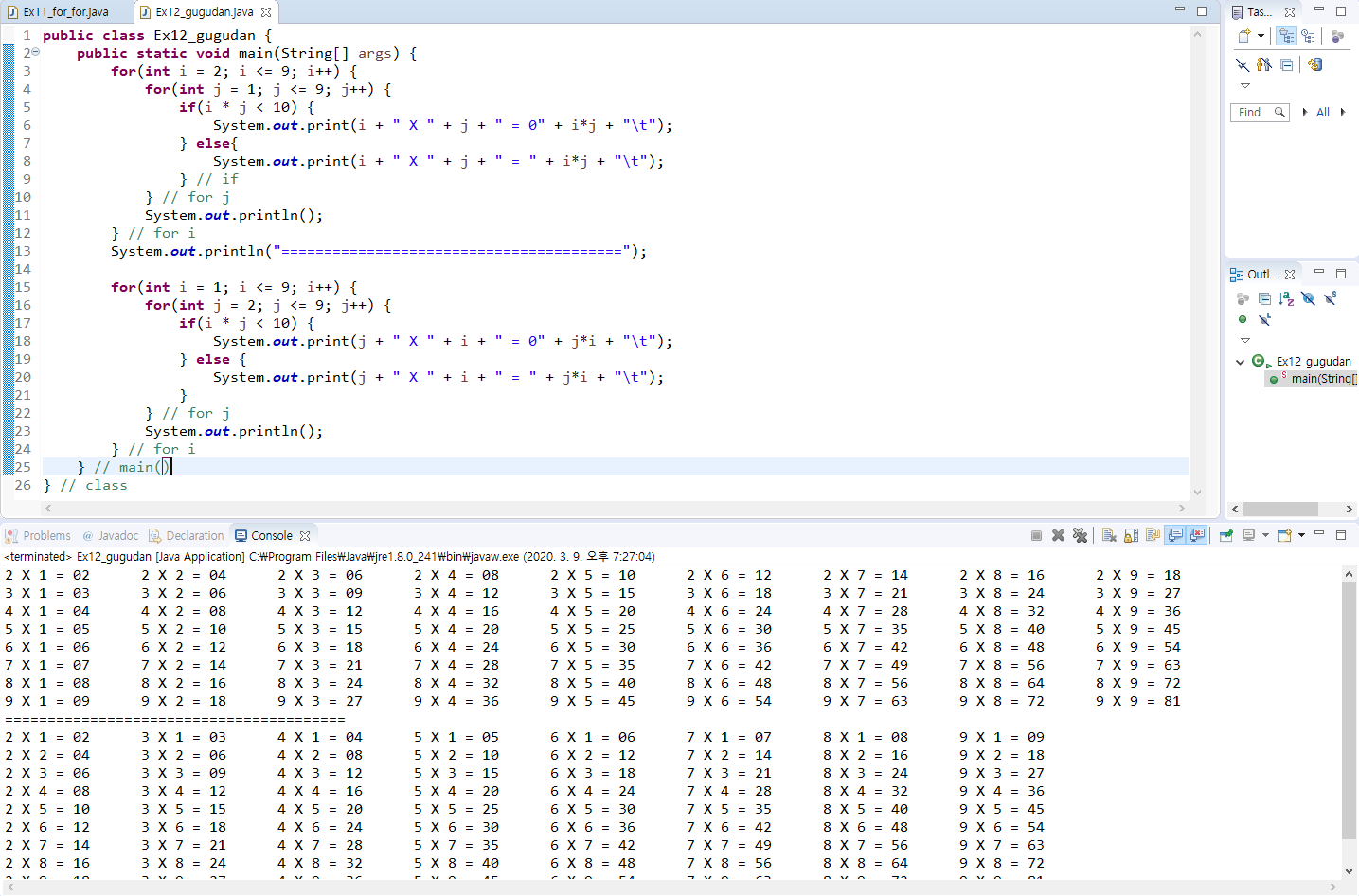Screen dimensions: 1359x896
Task: Open Display Selected Console dropdown arrow
Action: (x=1265, y=536)
